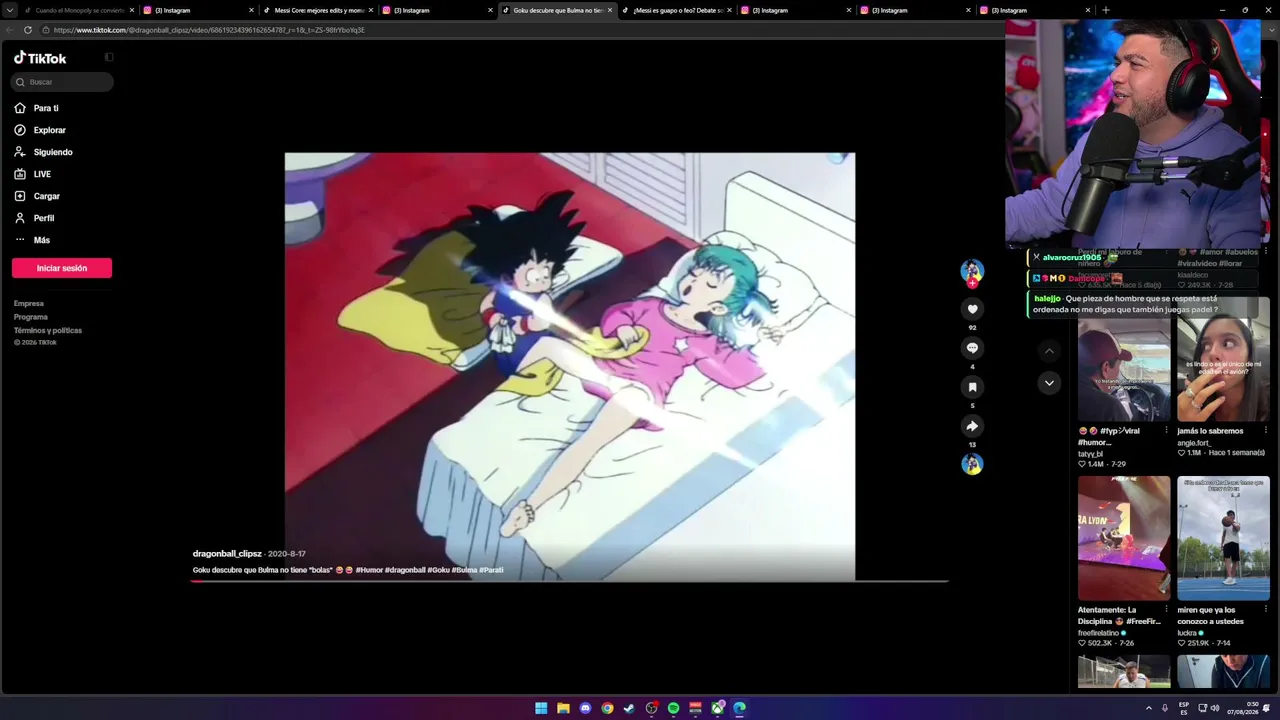The image size is (1280, 720).
Task: Open Steam from the taskbar
Action: coord(629,708)
